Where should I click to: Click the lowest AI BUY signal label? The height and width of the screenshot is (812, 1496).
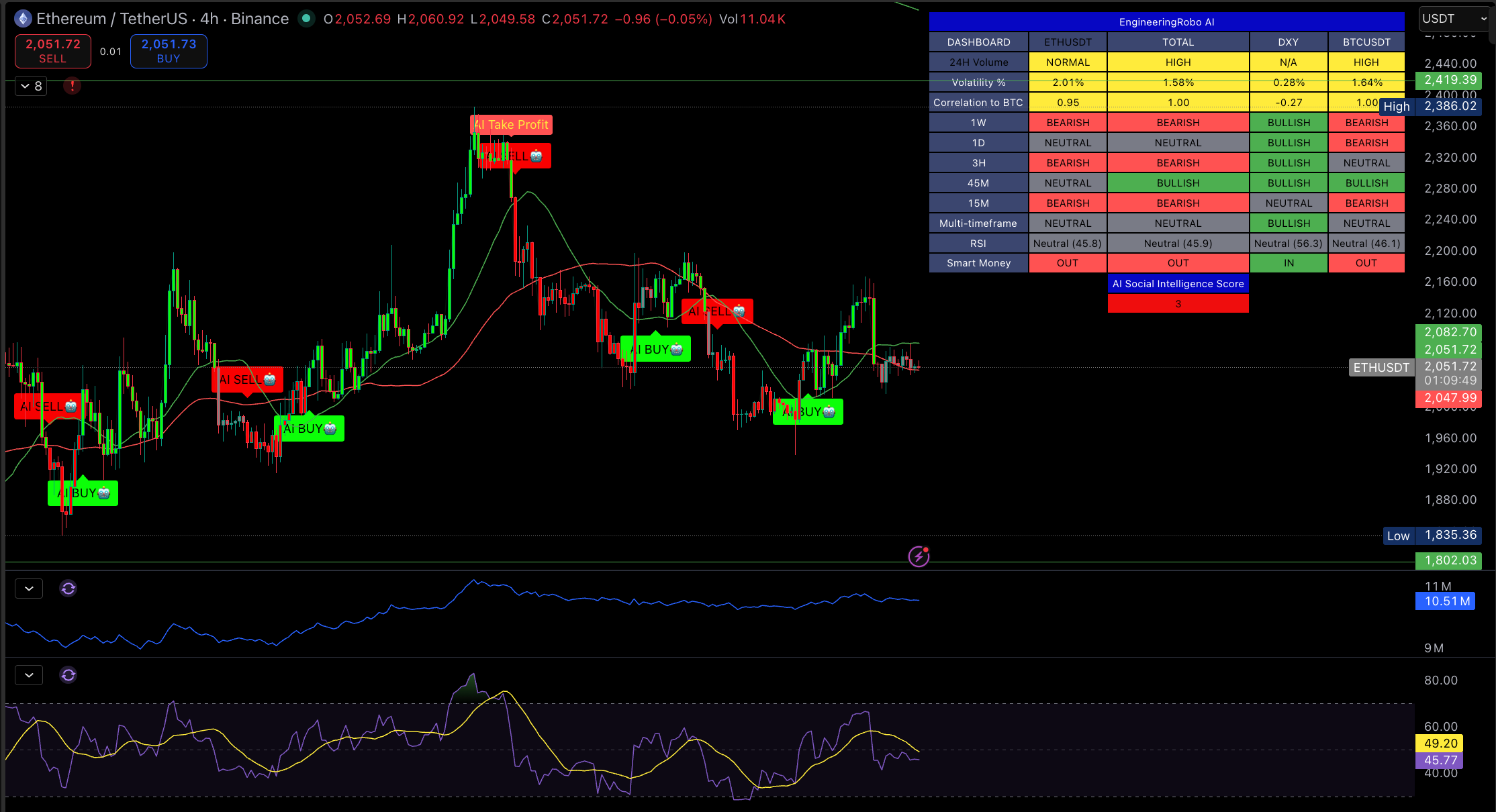click(x=83, y=493)
